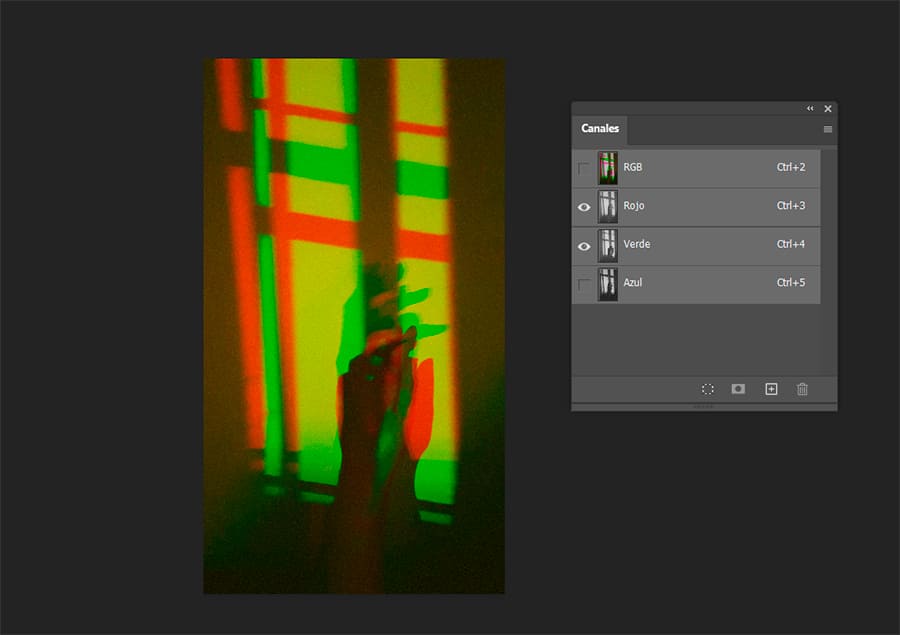Select the Azul channel thumbnail
The height and width of the screenshot is (635, 900).
(608, 284)
